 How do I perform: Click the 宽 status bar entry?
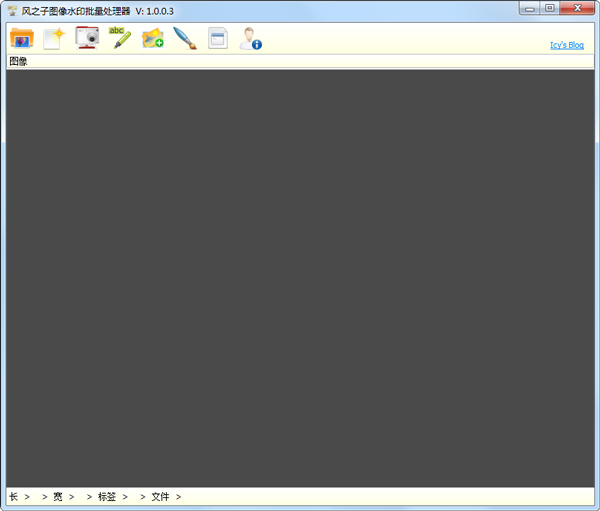tap(58, 496)
